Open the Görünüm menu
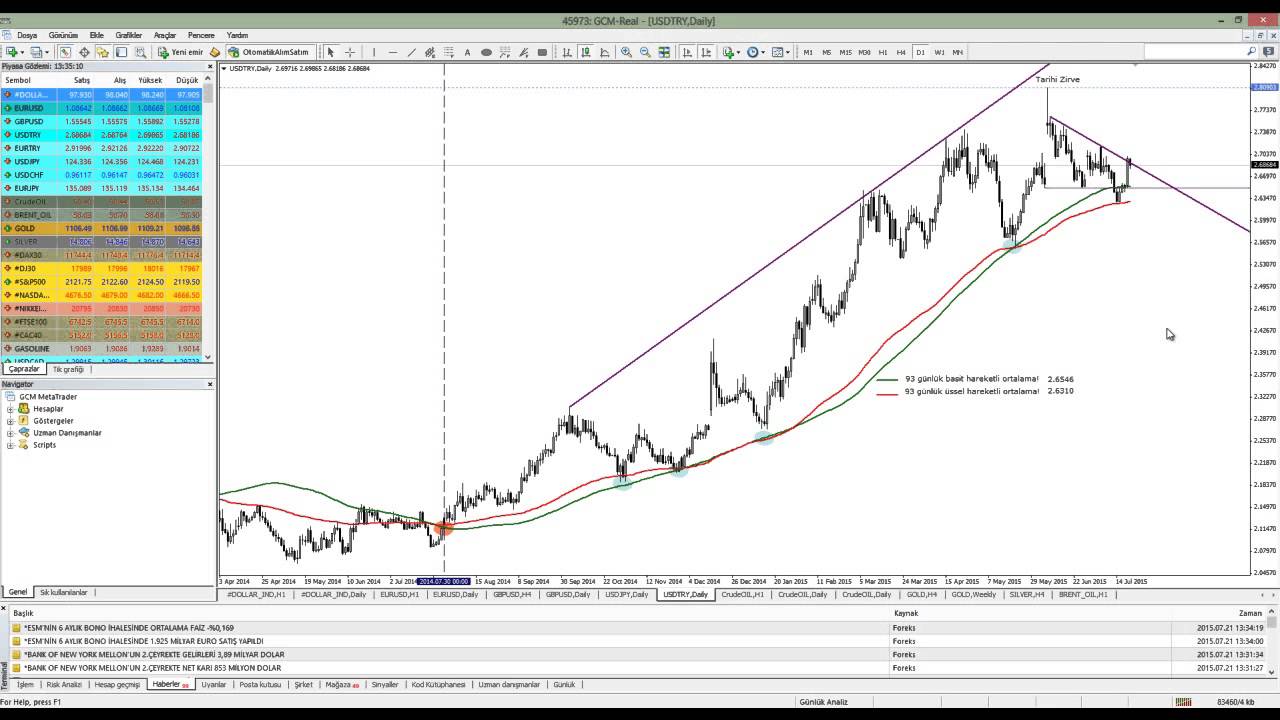1280x720 pixels. tap(63, 35)
